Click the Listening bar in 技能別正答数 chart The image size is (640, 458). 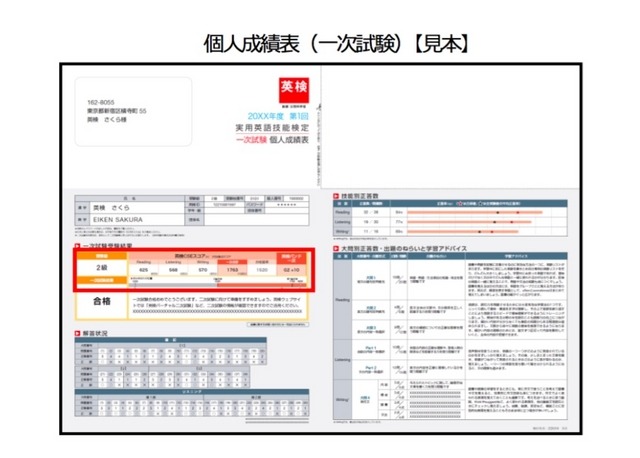(469, 222)
